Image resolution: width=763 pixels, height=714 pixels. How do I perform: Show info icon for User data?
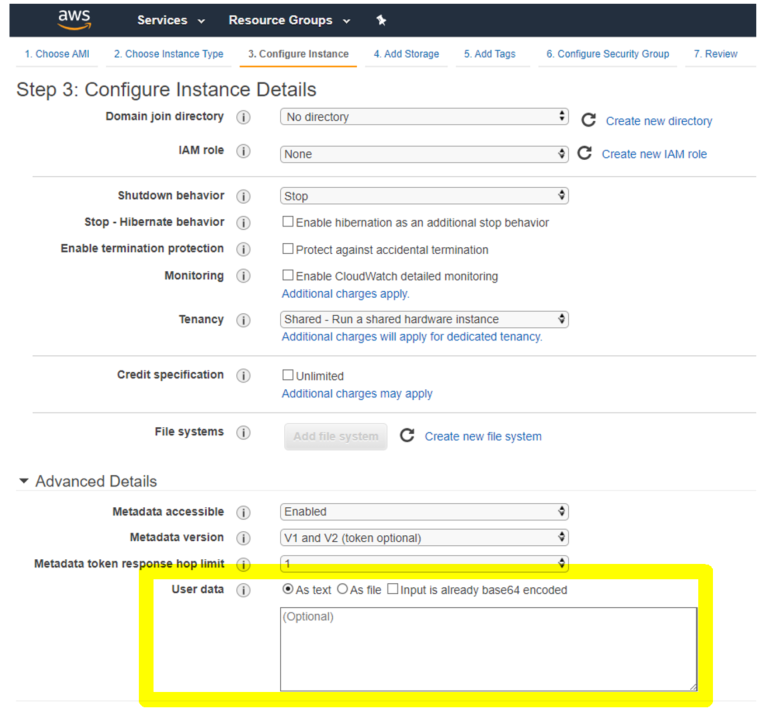[243, 590]
